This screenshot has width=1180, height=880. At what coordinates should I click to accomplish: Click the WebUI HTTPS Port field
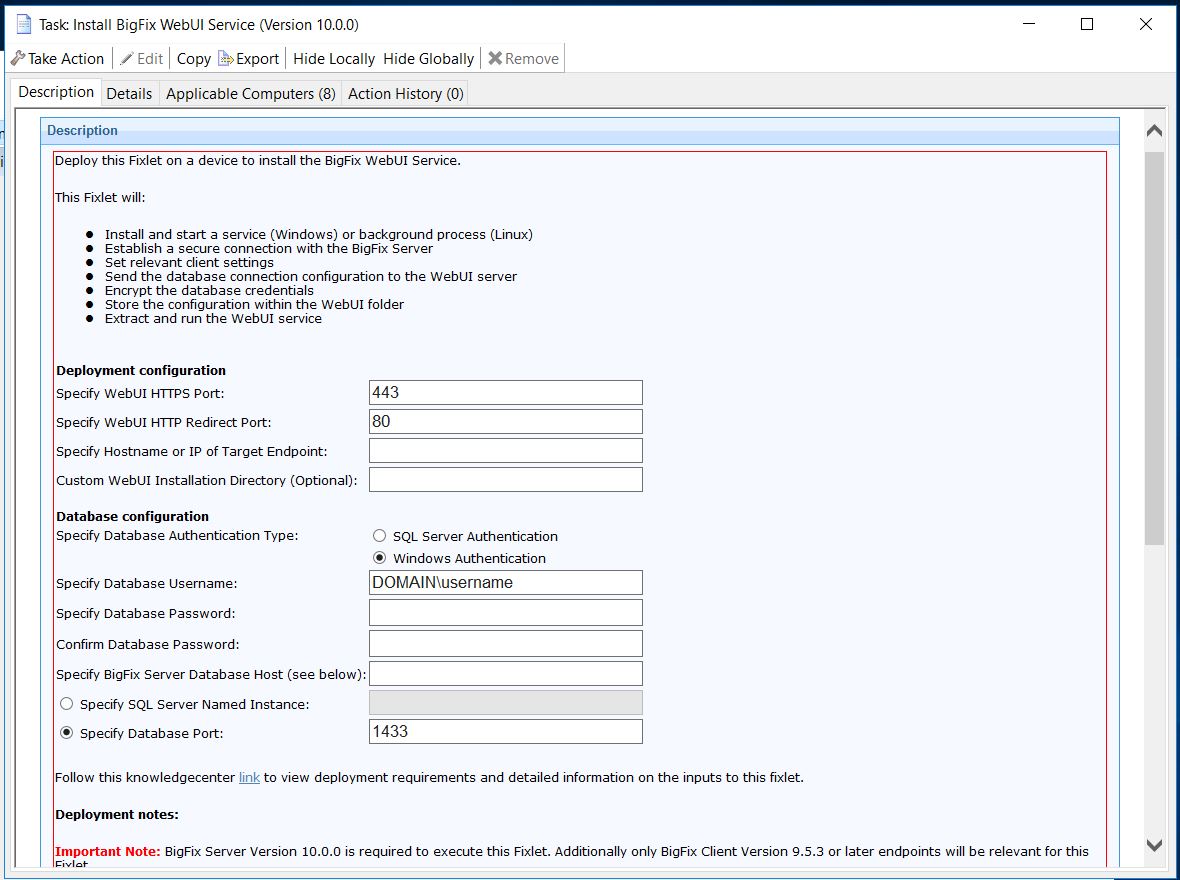[x=505, y=392]
